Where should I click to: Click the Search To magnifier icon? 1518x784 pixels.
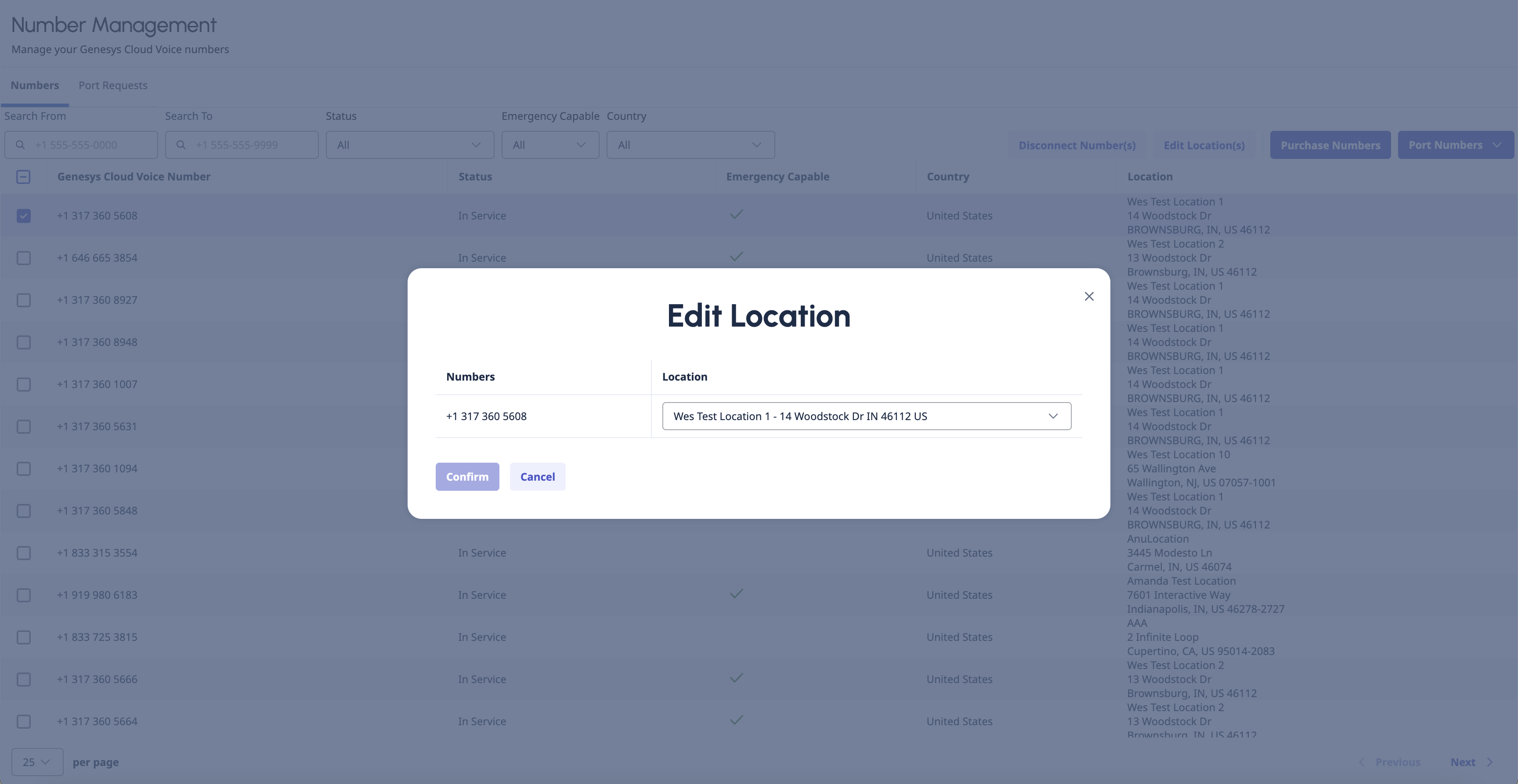pos(181,145)
